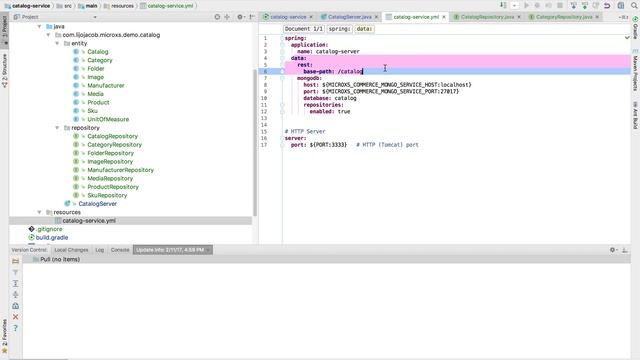Select the CatalogServer class
The height and width of the screenshot is (360, 640).
(98, 204)
